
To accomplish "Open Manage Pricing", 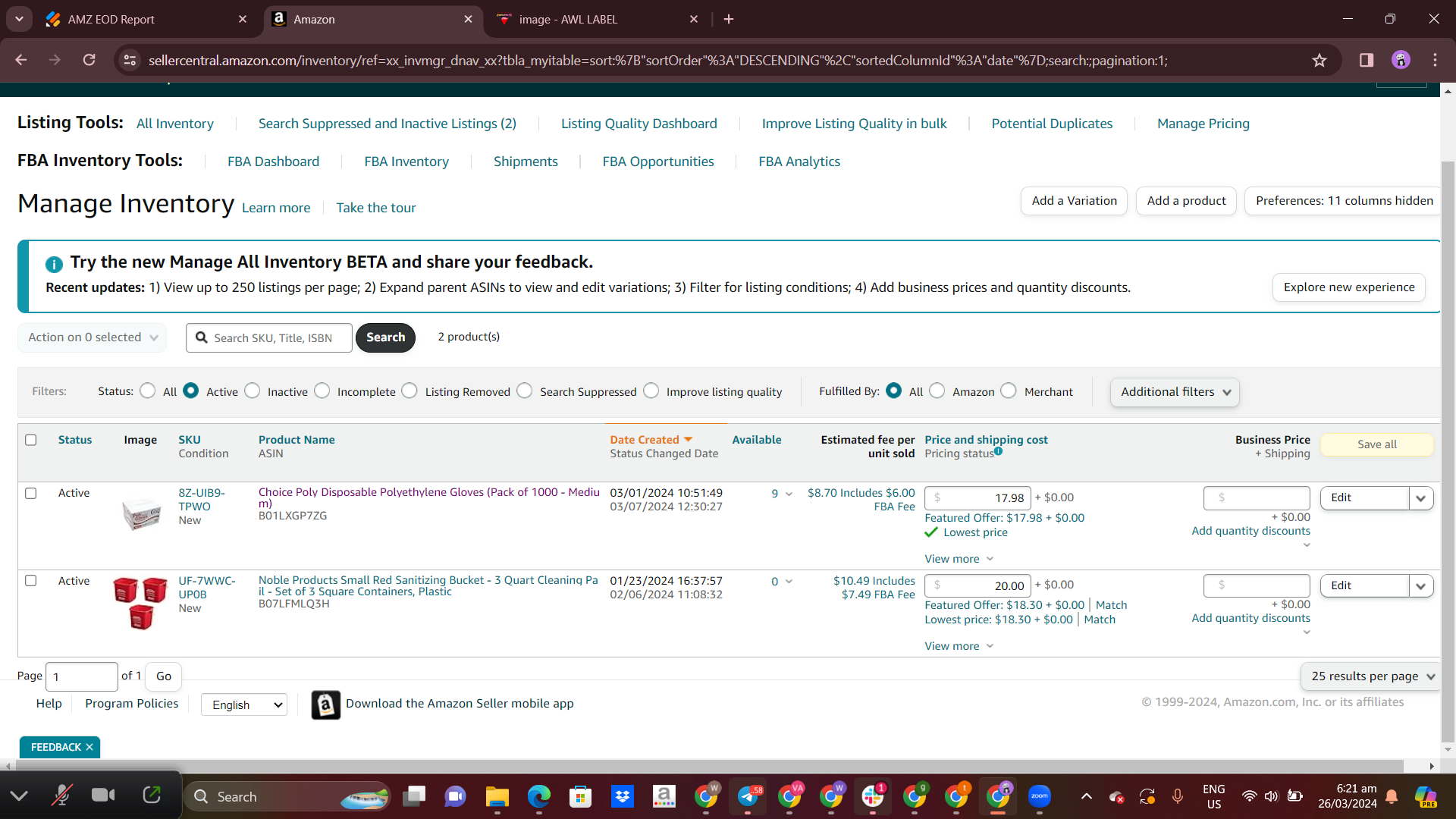I will click(1203, 124).
